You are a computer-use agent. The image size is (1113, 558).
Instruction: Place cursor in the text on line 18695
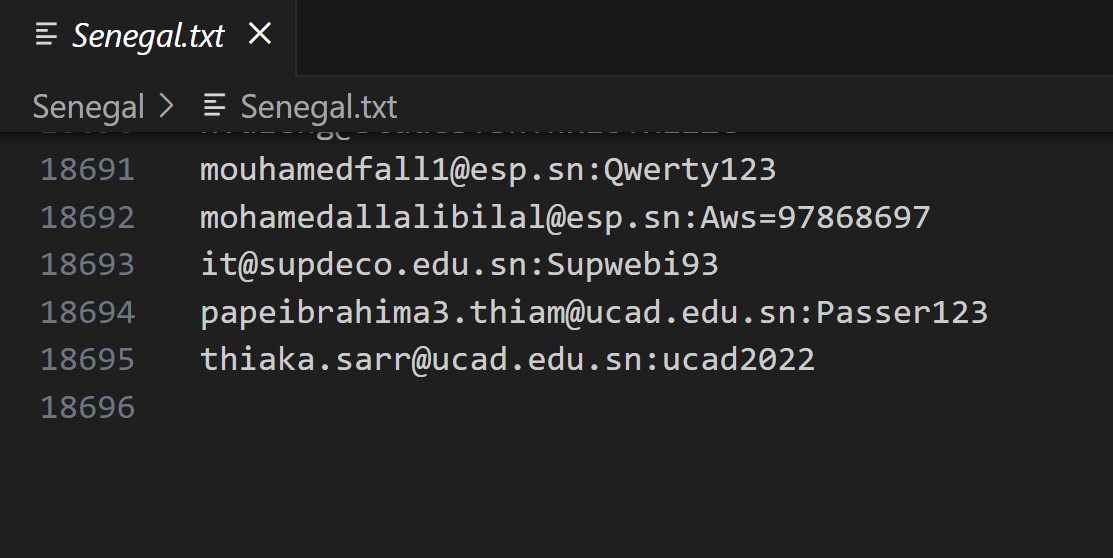507,359
